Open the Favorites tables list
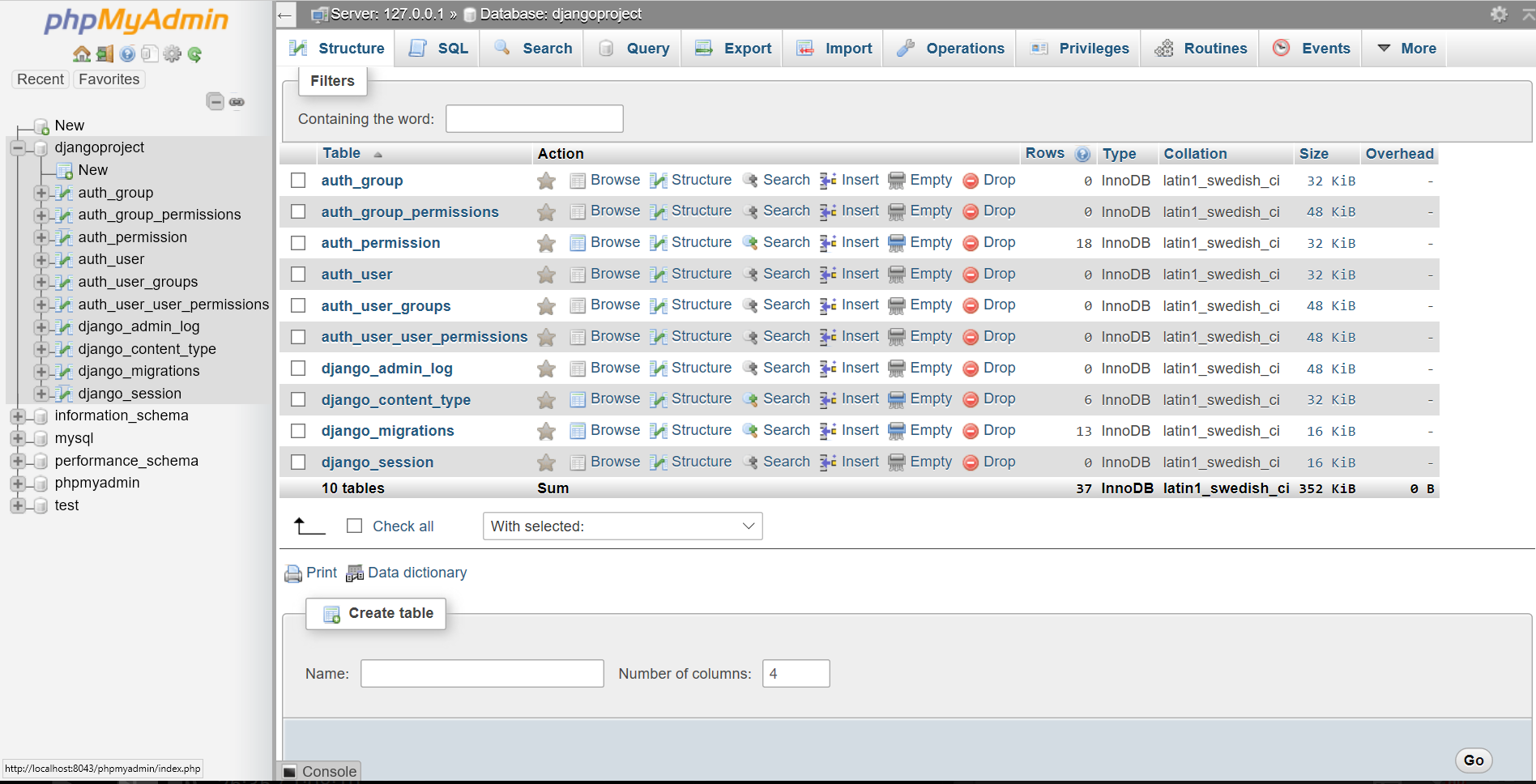This screenshot has width=1536, height=784. click(109, 79)
